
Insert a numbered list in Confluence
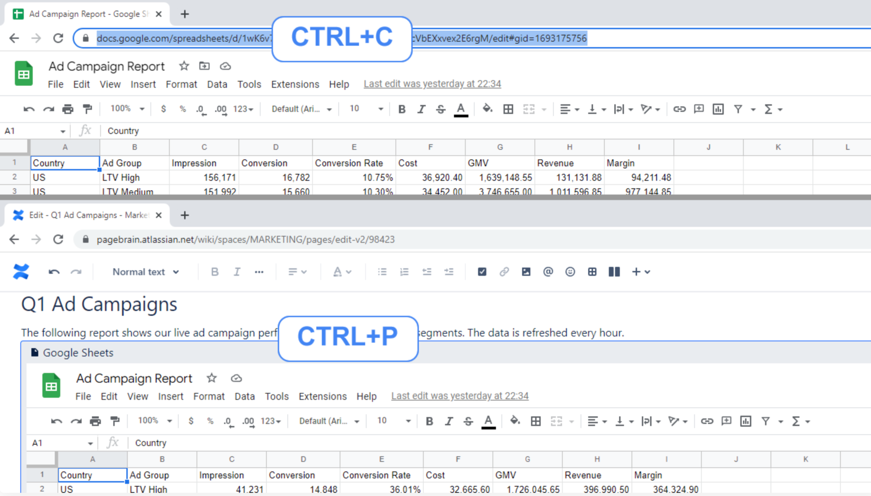coord(404,272)
